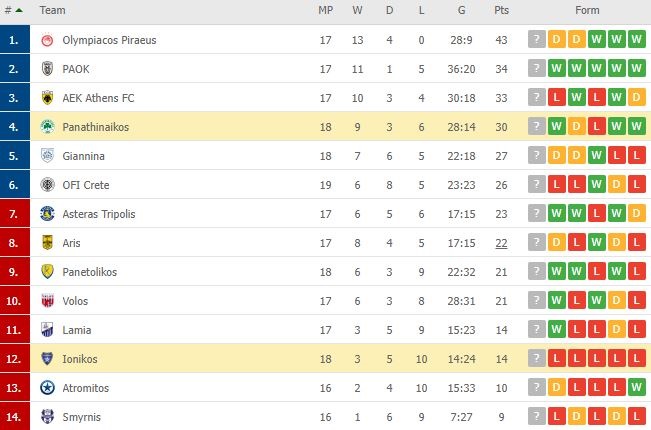Open the Giannina team link
The height and width of the screenshot is (430, 651).
coord(83,156)
